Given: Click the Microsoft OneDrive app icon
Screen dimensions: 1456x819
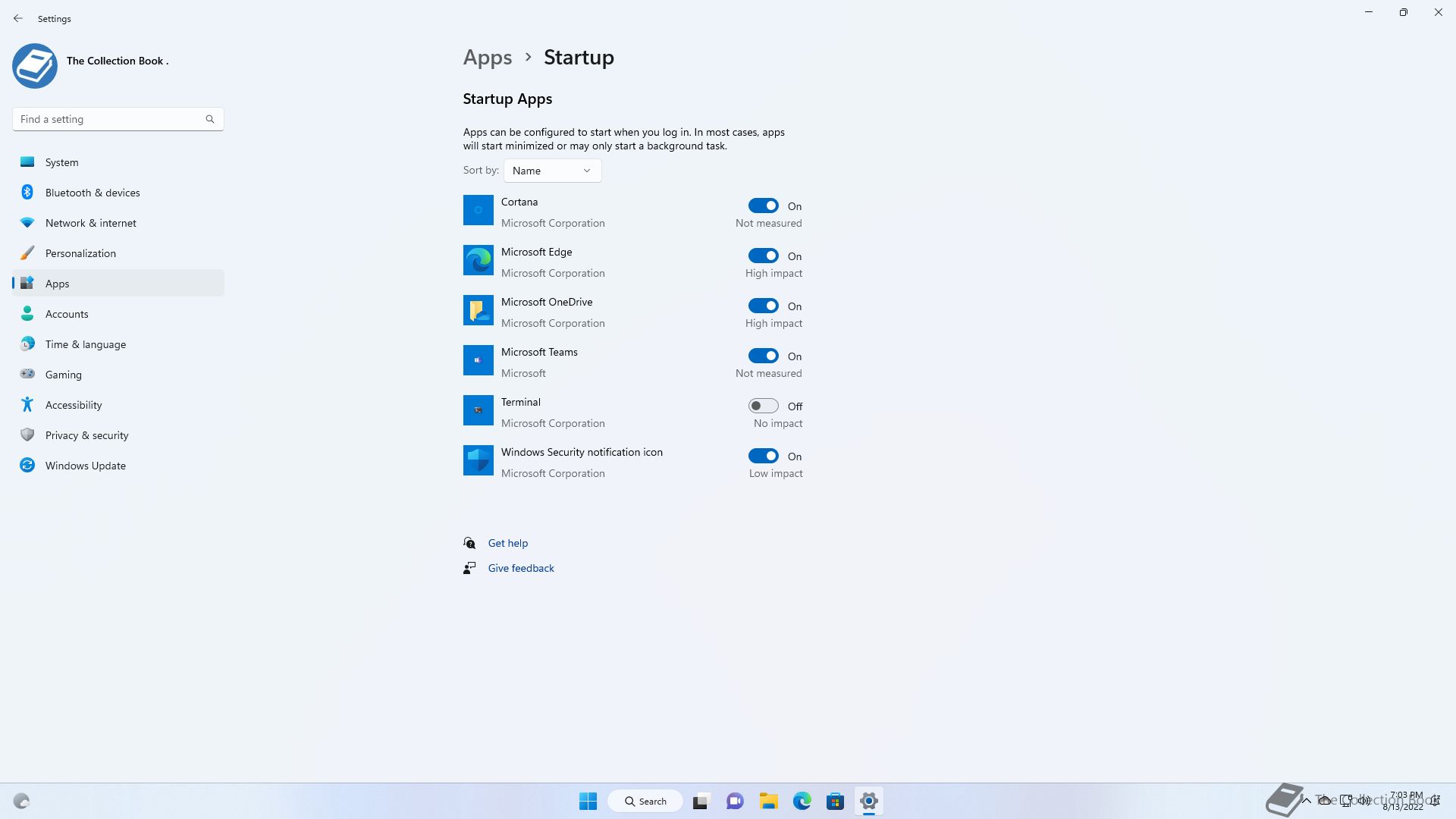Looking at the screenshot, I should pos(479,310).
